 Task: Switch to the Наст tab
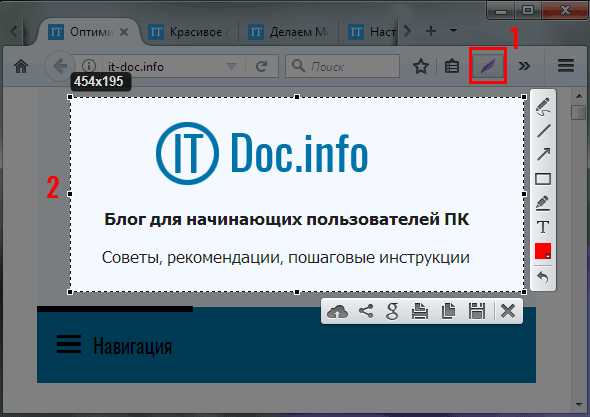[371, 32]
